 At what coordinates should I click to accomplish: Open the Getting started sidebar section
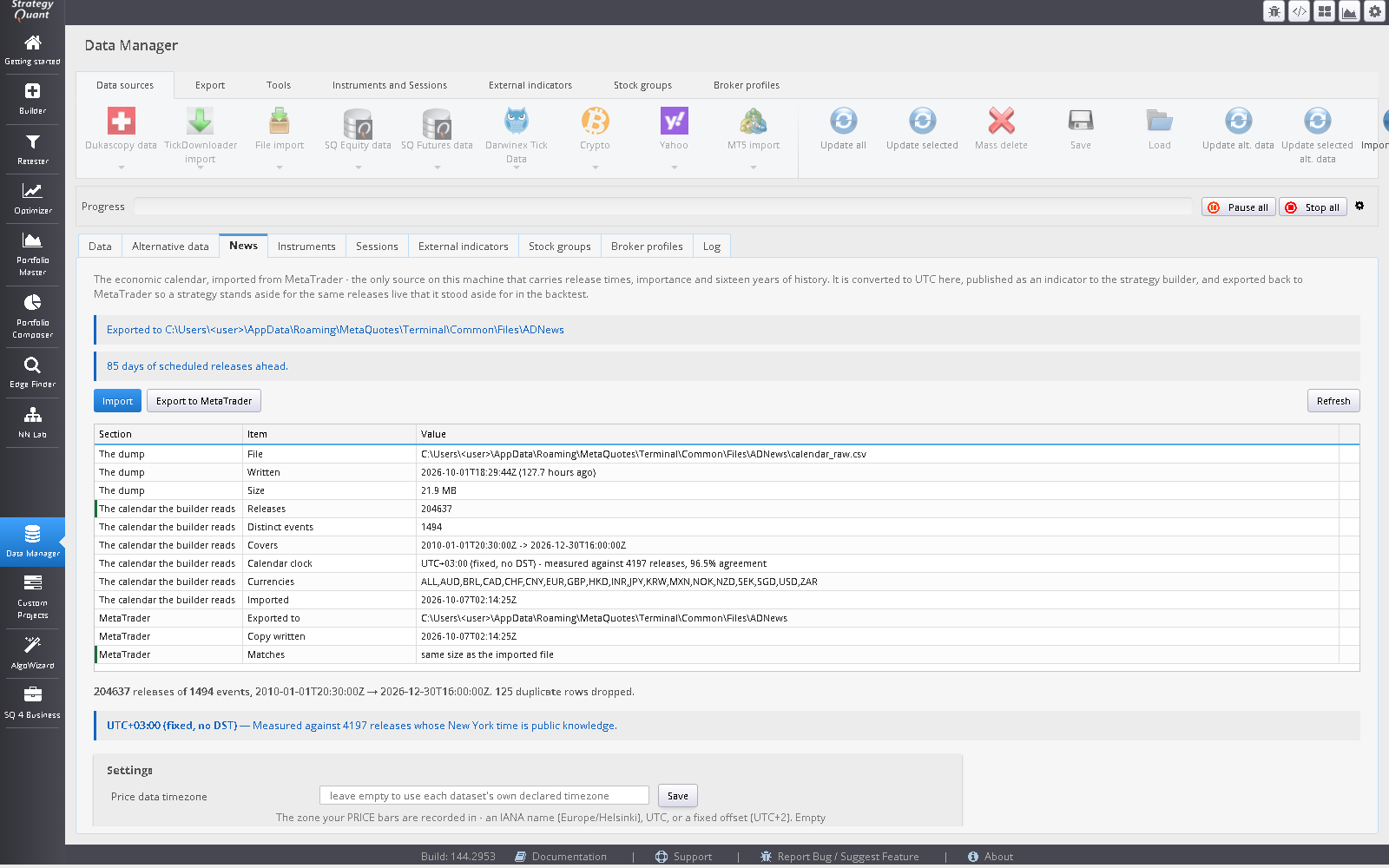pos(32,50)
